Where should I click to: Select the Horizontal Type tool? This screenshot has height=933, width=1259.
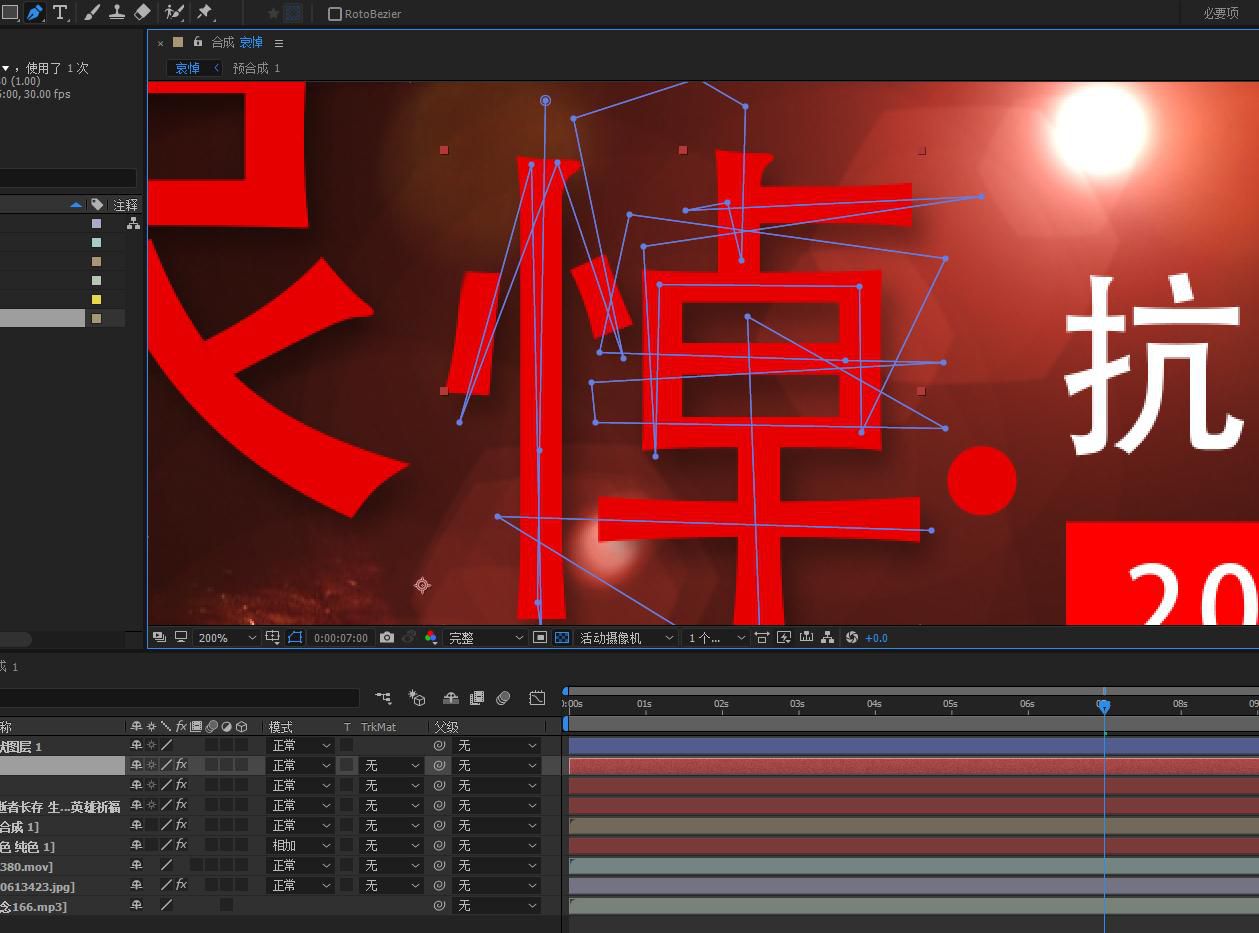coord(60,13)
